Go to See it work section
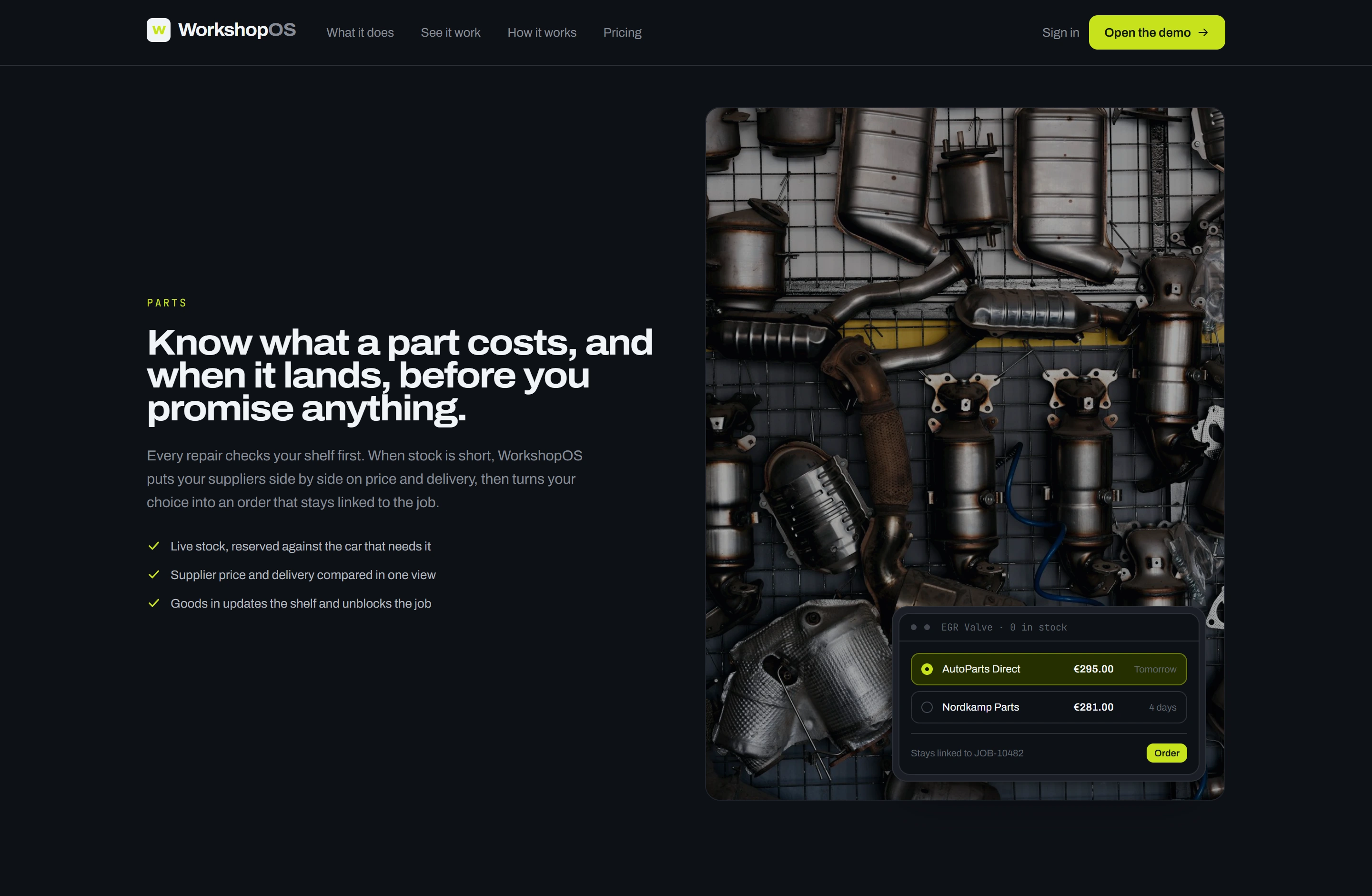 [x=450, y=33]
